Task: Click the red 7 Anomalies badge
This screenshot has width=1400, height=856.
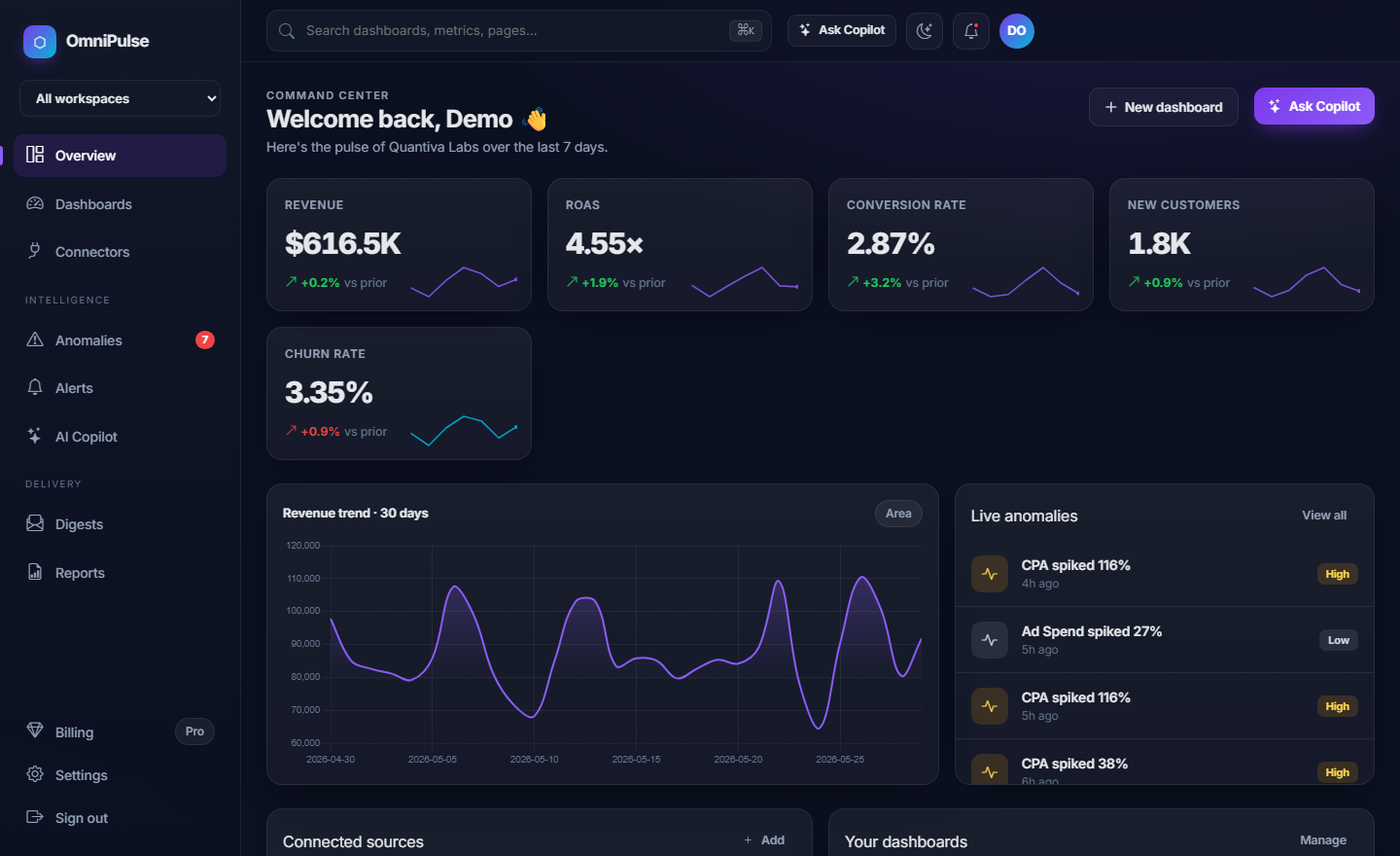Action: (205, 339)
